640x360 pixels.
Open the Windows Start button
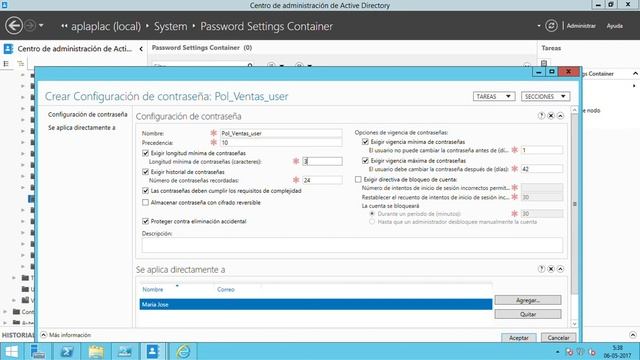[11, 351]
